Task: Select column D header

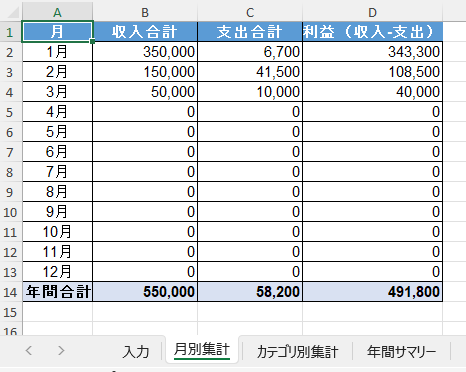Action: [373, 12]
